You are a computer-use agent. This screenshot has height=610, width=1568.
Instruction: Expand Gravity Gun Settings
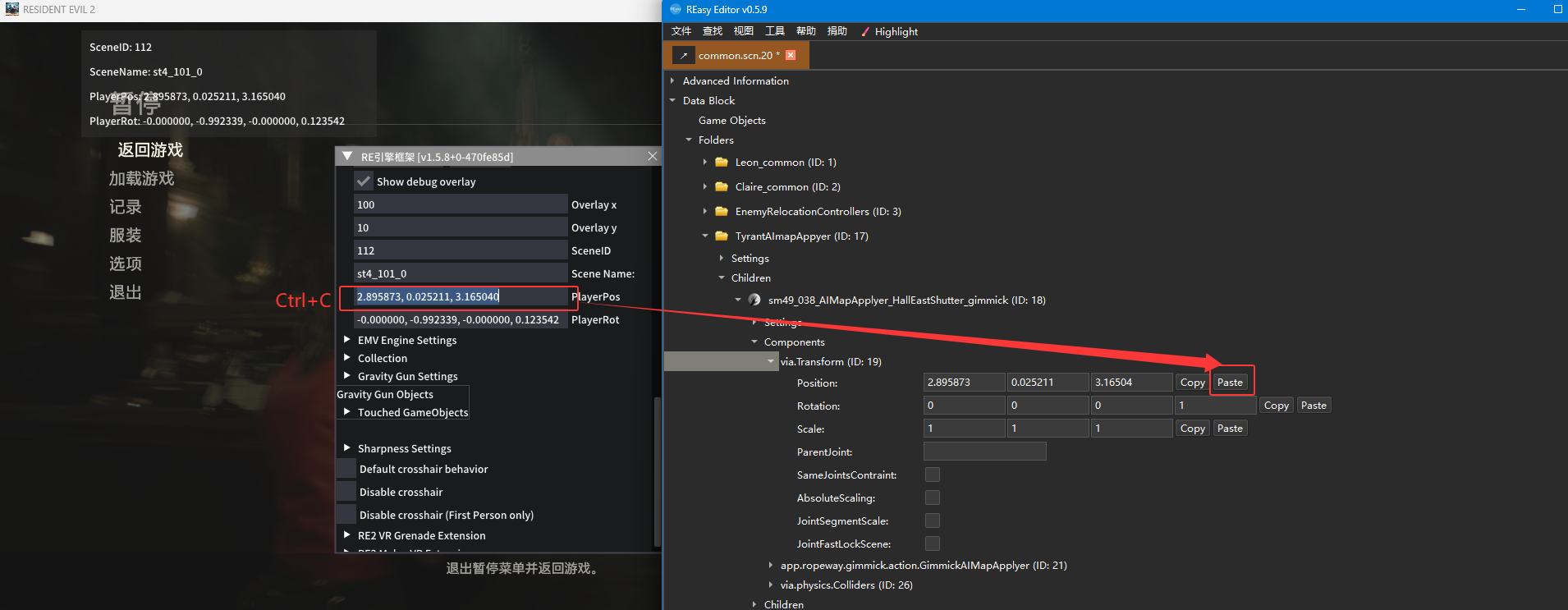pos(347,375)
